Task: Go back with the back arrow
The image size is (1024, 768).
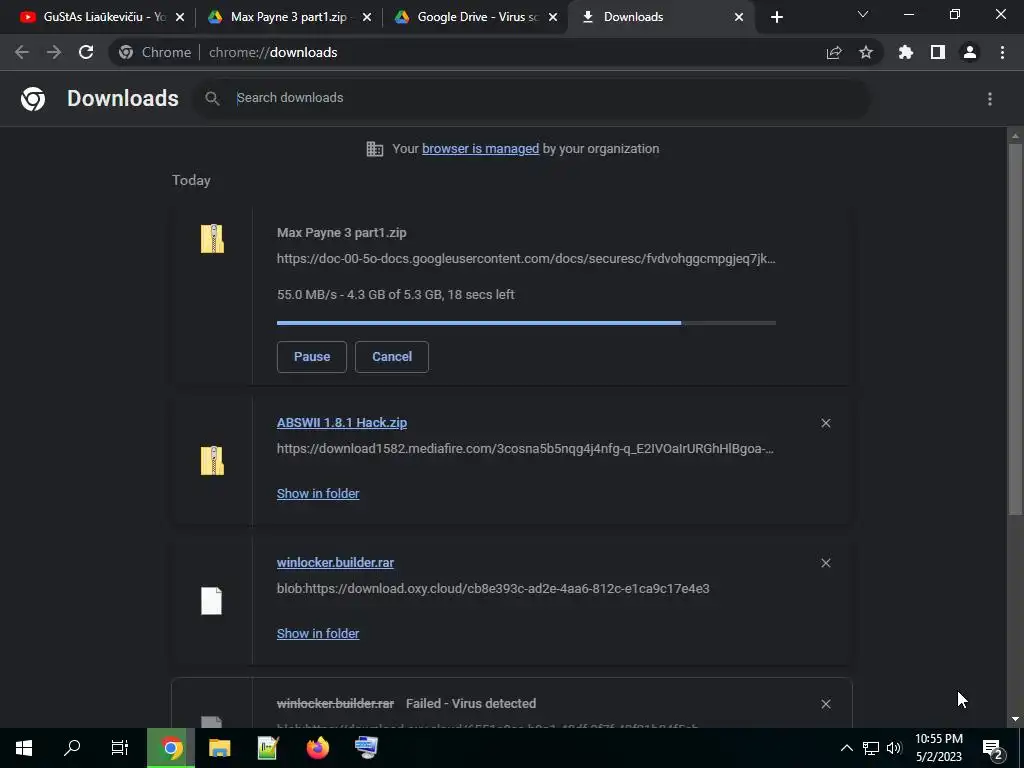Action: [x=22, y=52]
